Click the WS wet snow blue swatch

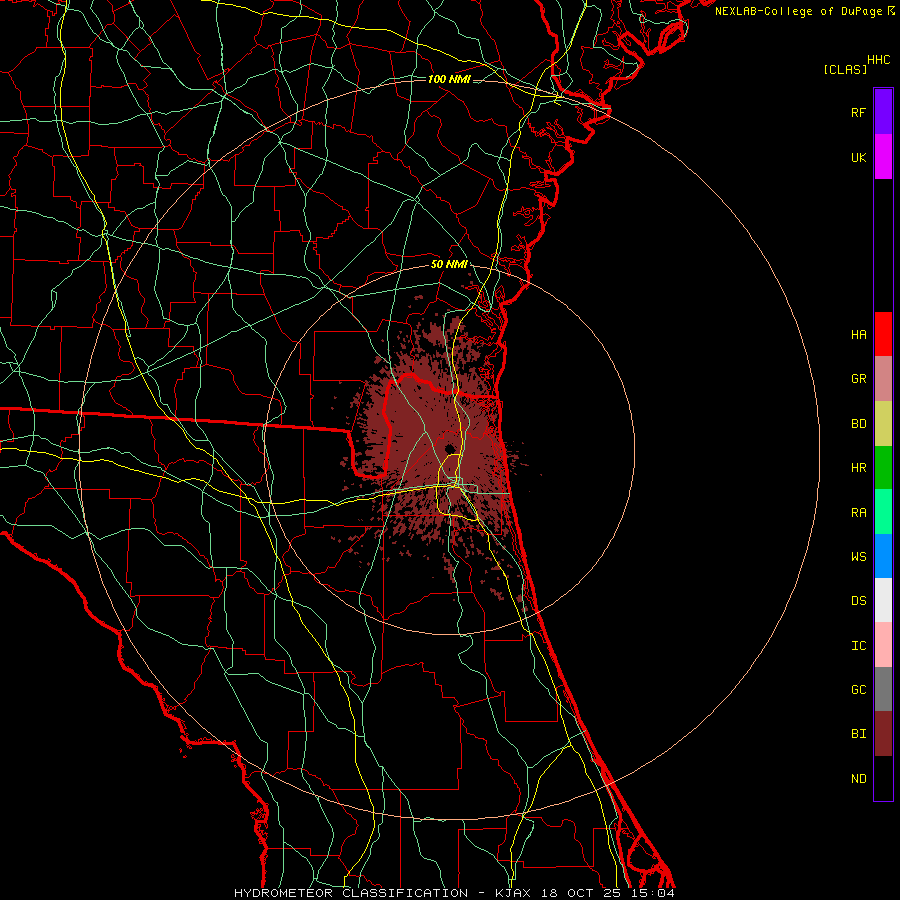883,556
